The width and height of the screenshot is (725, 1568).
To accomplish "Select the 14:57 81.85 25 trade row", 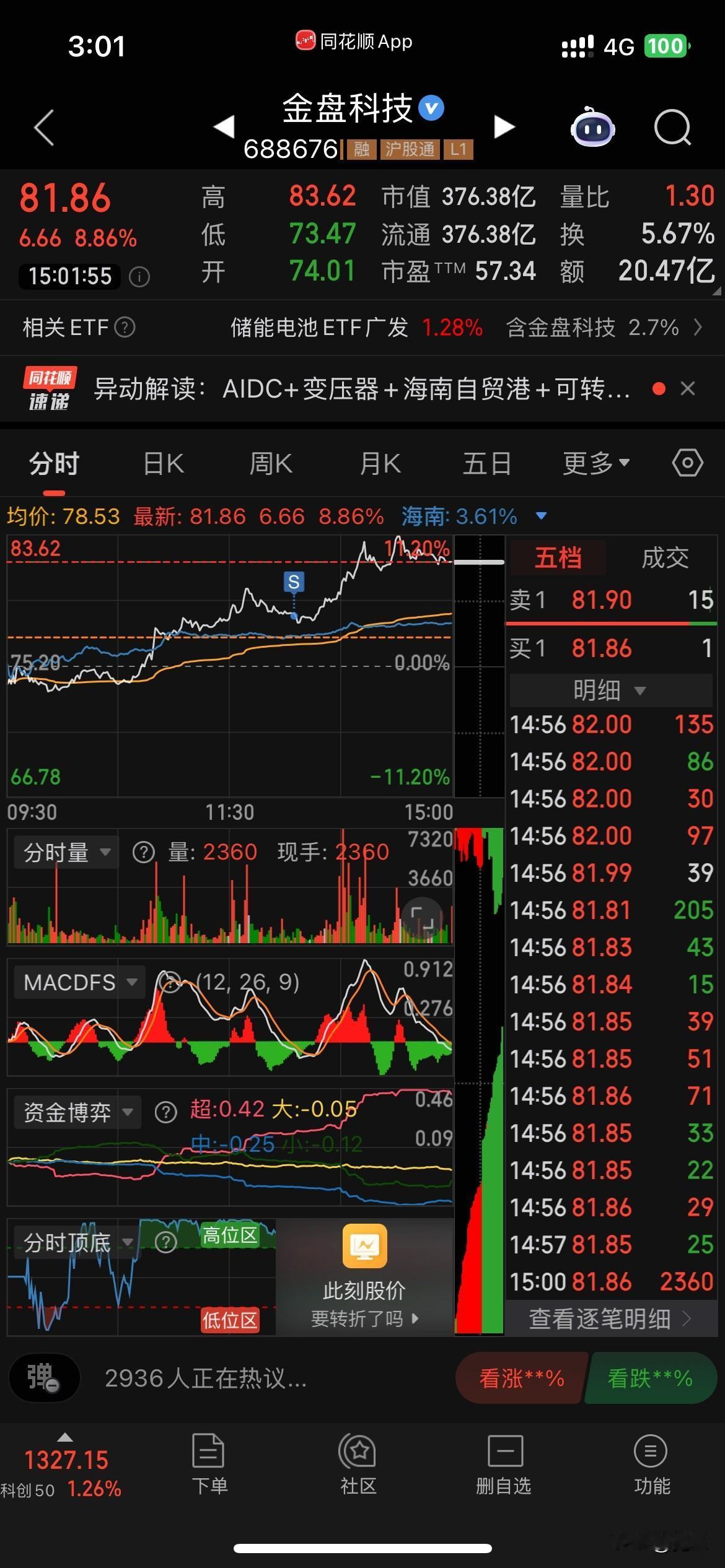I will point(611,1244).
